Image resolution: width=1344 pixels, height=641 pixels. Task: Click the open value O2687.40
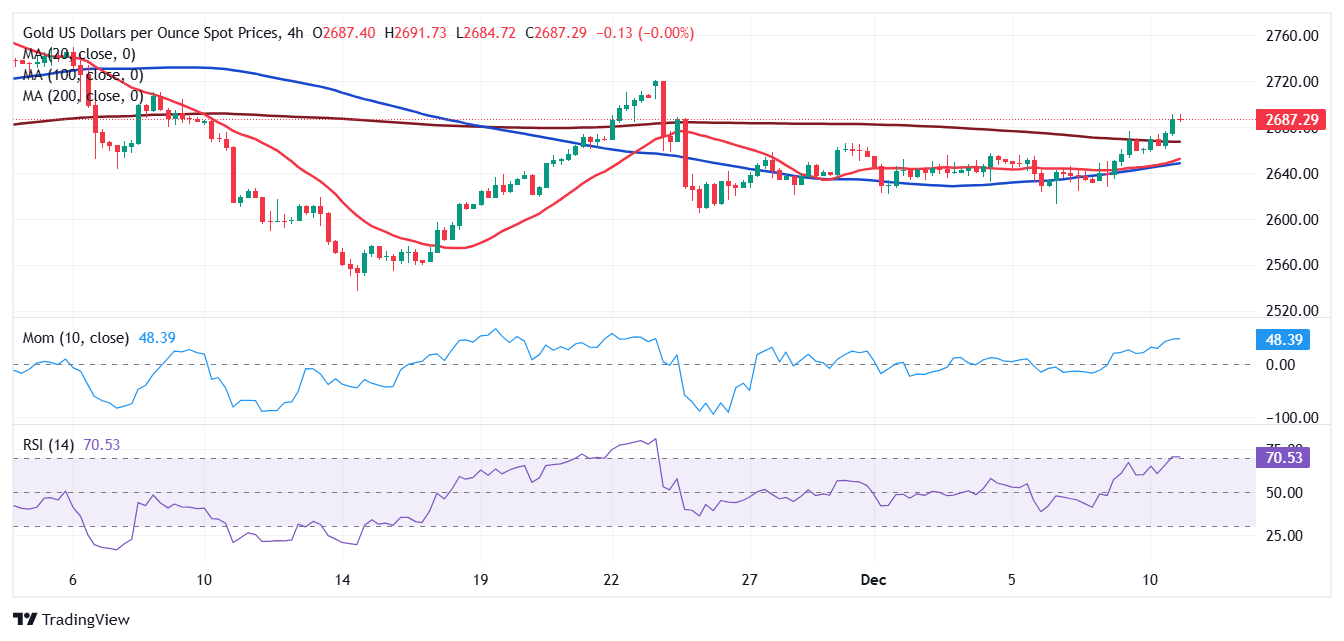click(344, 32)
